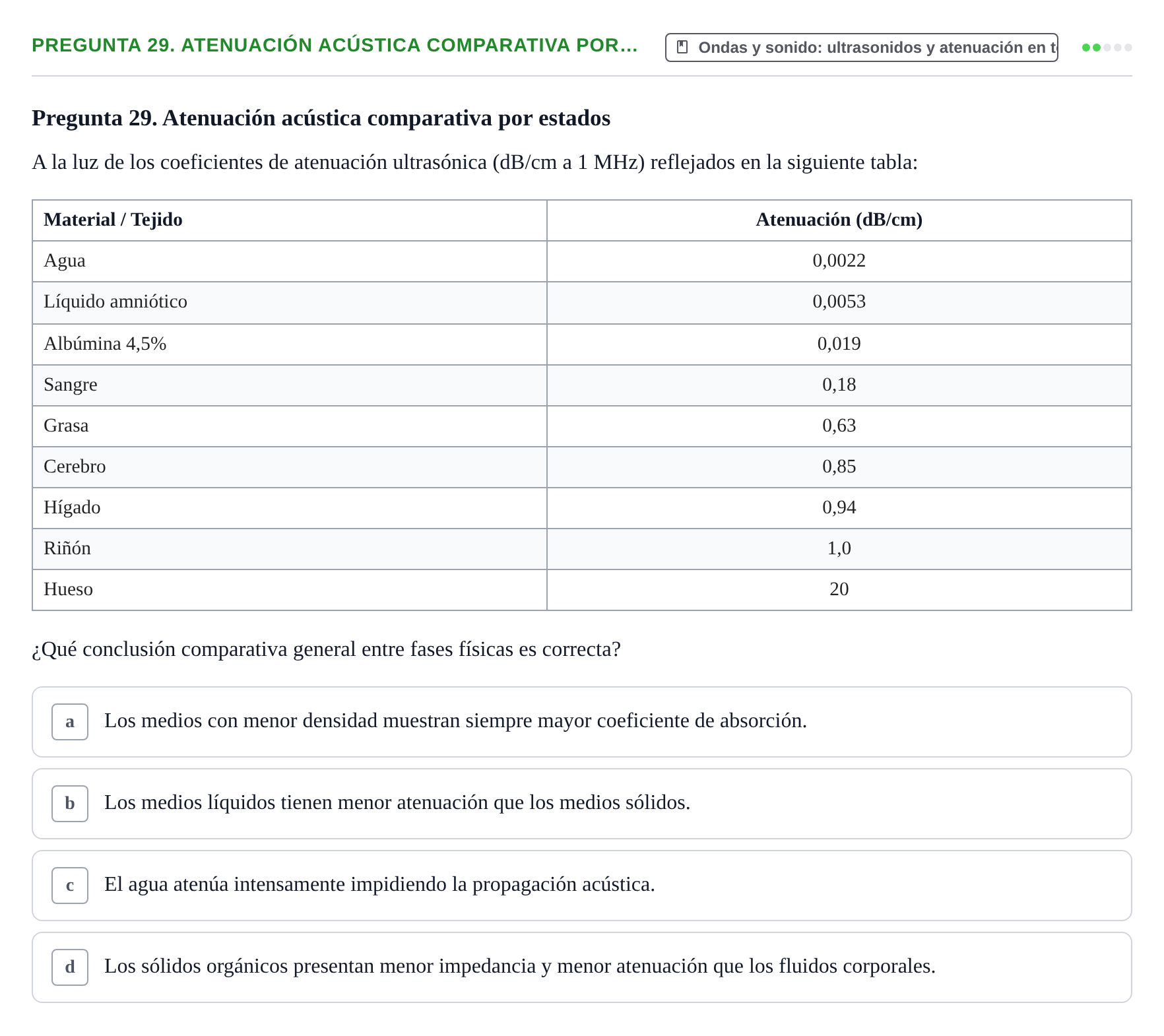The height and width of the screenshot is (1036, 1164).
Task: Select answer option b letter box
Action: click(x=70, y=804)
